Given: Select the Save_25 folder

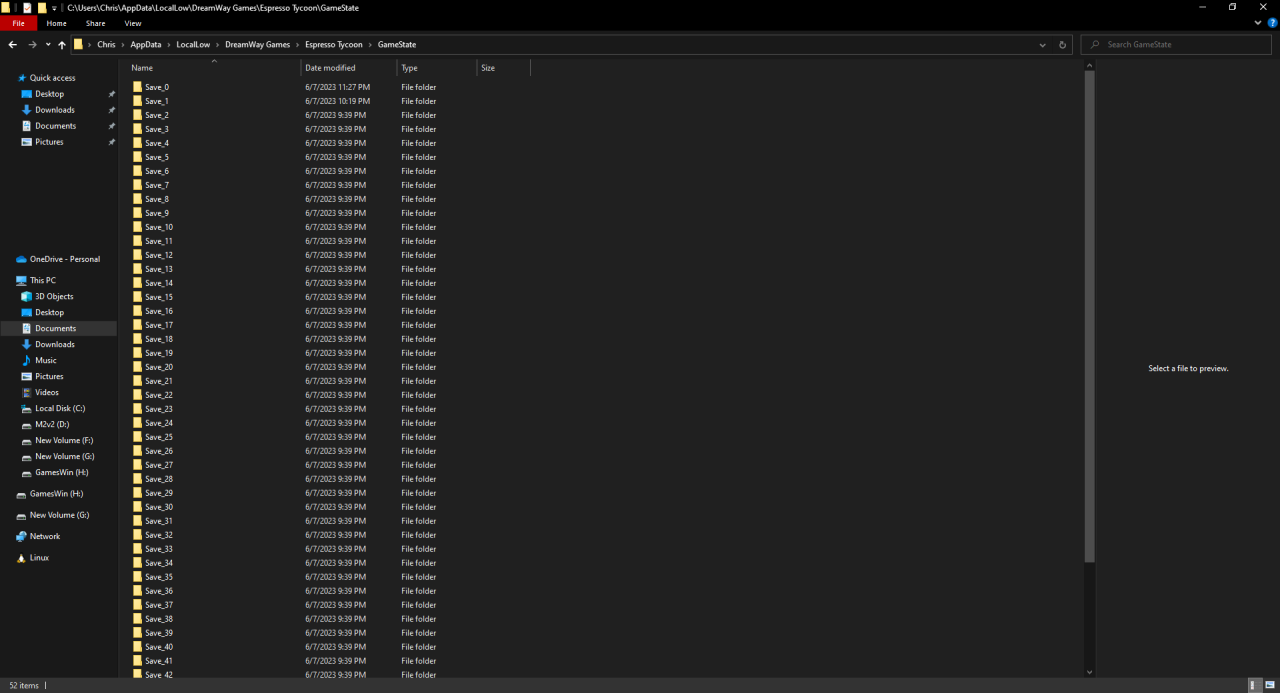Looking at the screenshot, I should 158,437.
